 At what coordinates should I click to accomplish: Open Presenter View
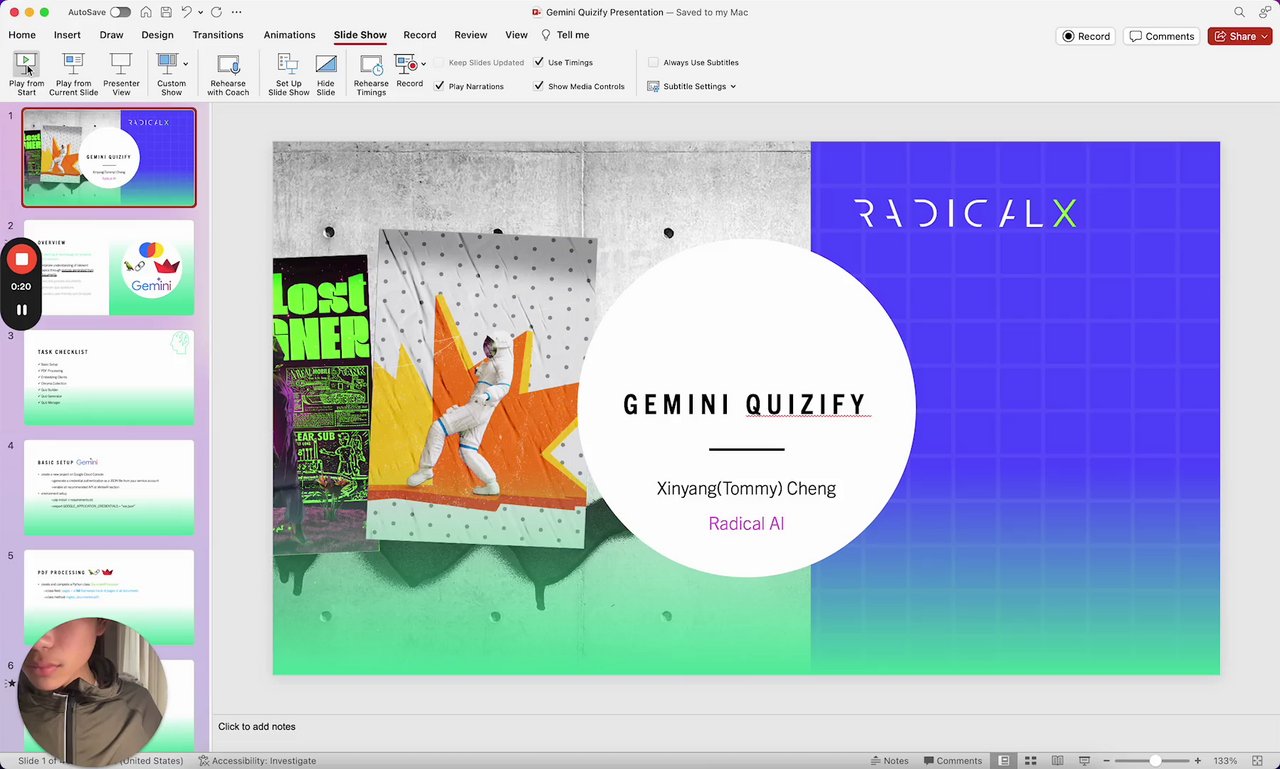tap(121, 73)
